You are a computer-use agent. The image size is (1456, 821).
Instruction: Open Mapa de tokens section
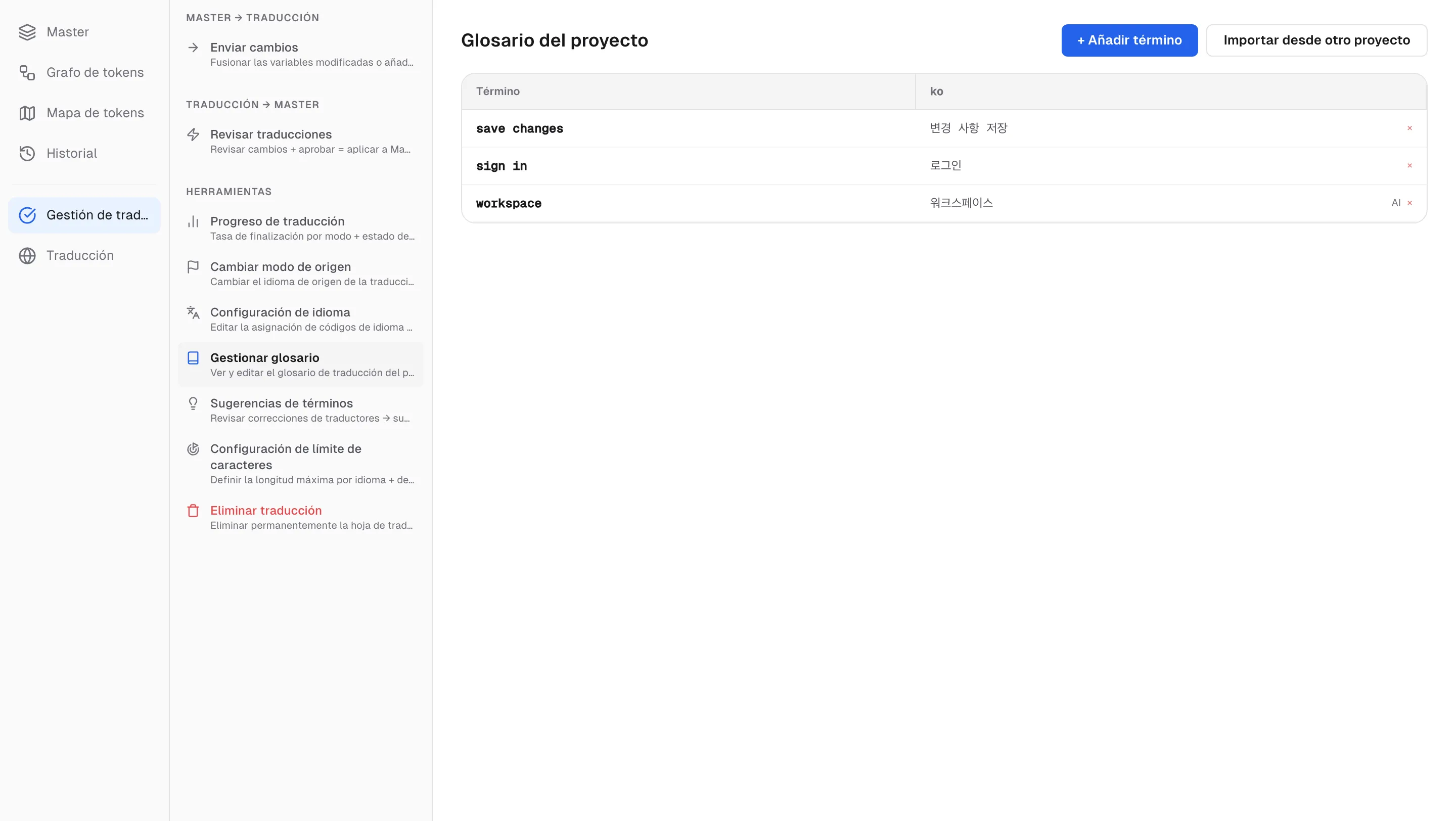(85, 113)
